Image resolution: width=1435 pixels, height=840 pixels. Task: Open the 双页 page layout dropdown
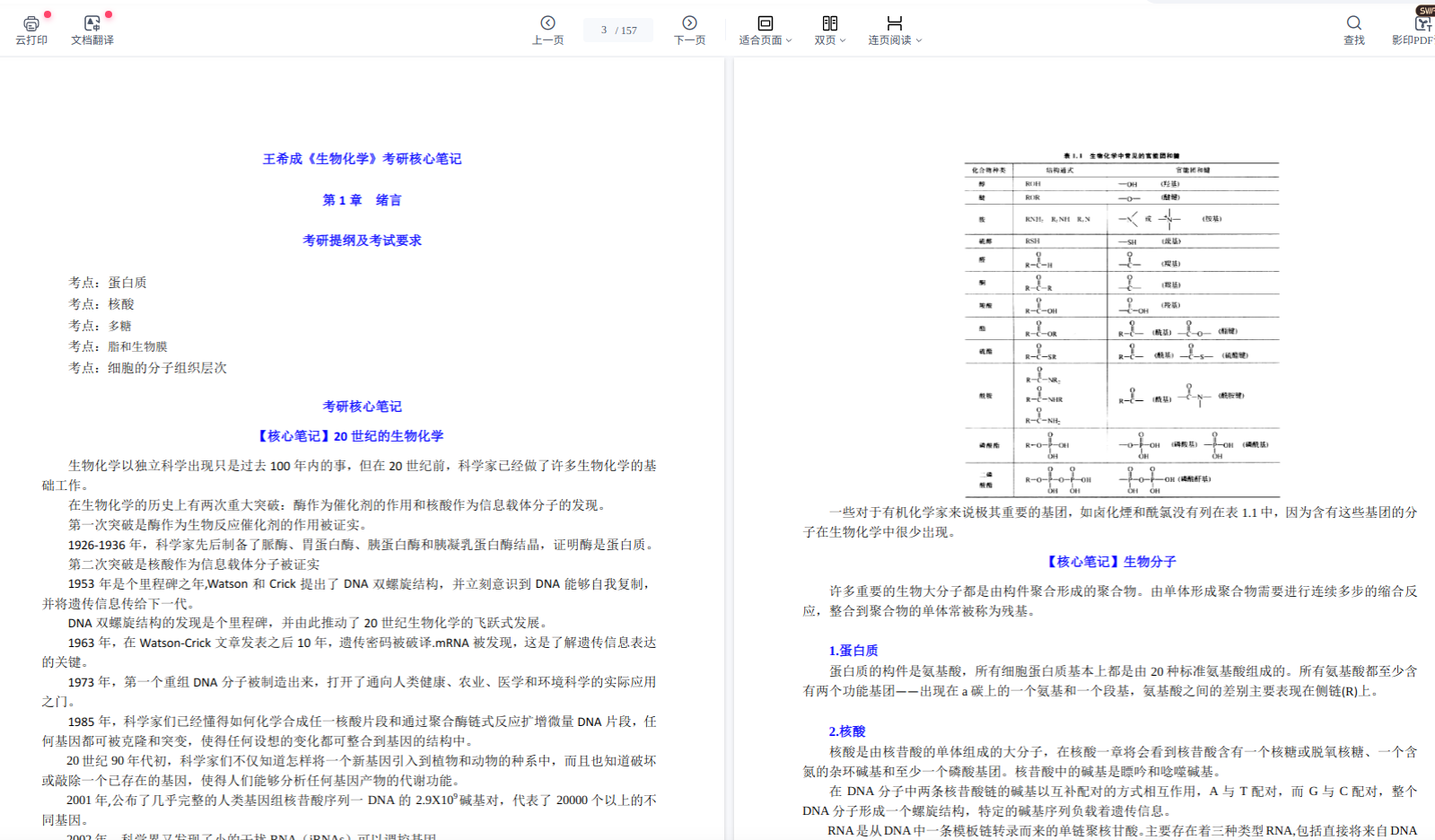(x=829, y=30)
